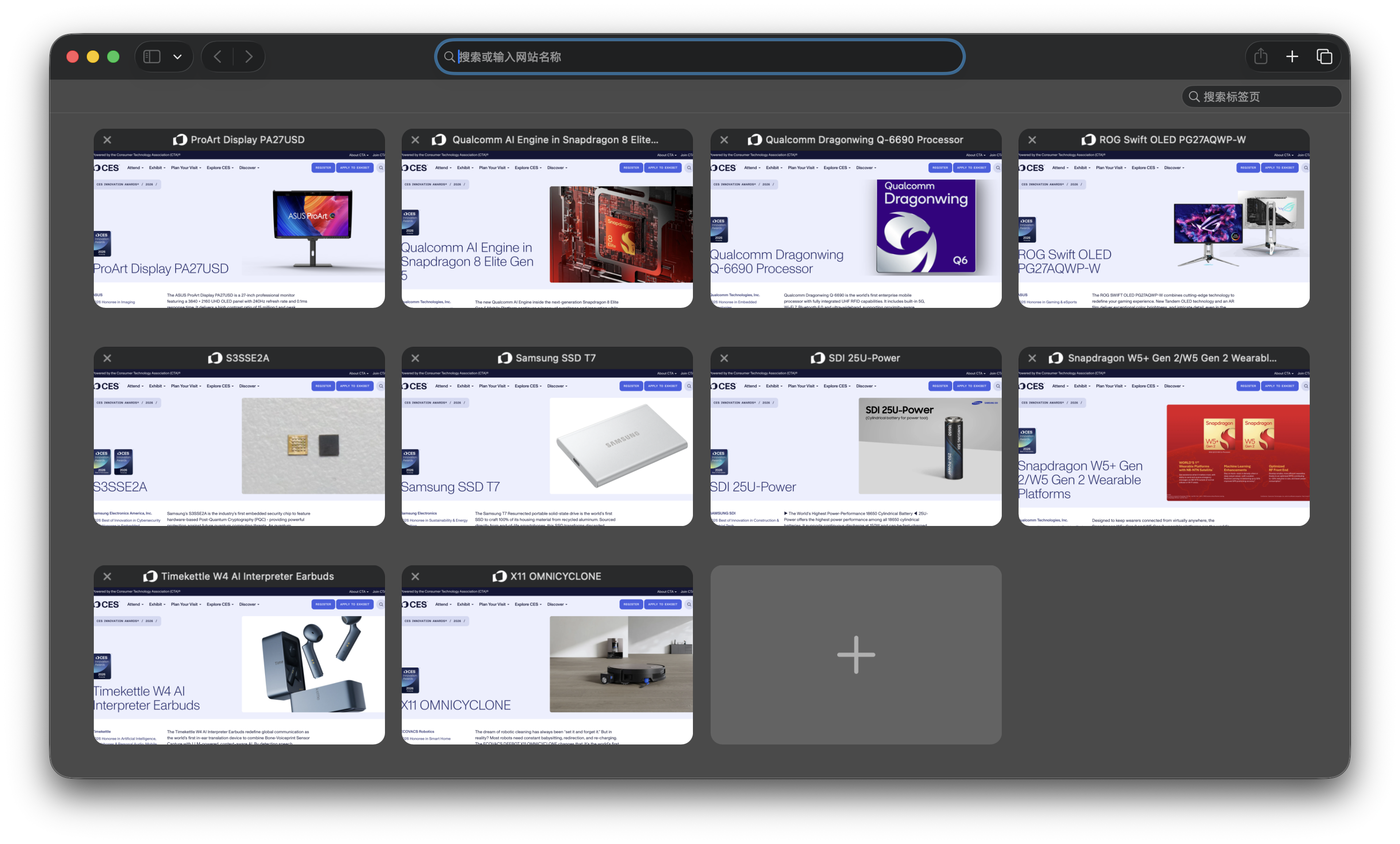Expand the tab group dropdown chevron
The height and width of the screenshot is (844, 1400).
(x=177, y=57)
